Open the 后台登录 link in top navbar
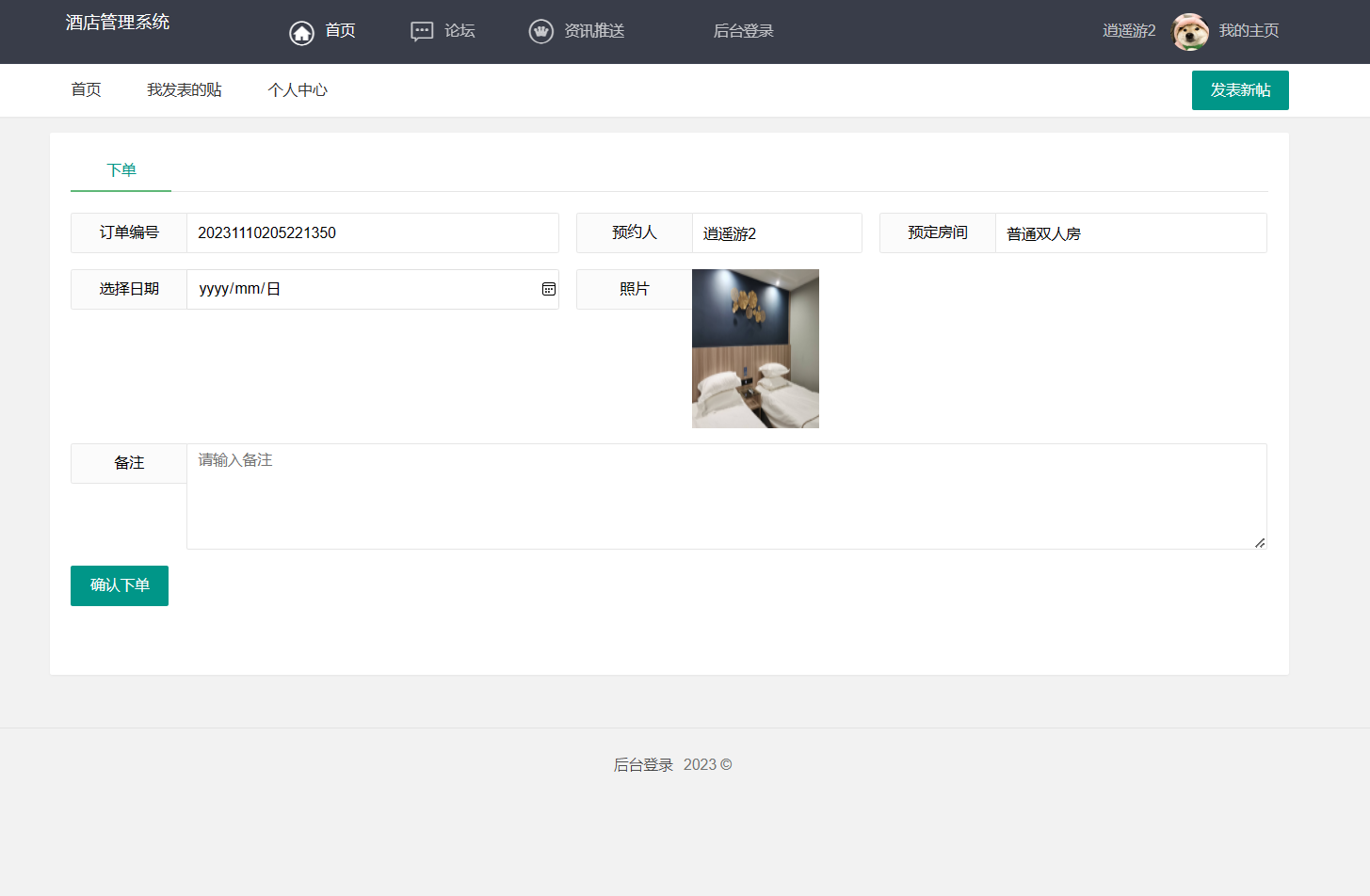Viewport: 1370px width, 896px height. click(x=743, y=31)
